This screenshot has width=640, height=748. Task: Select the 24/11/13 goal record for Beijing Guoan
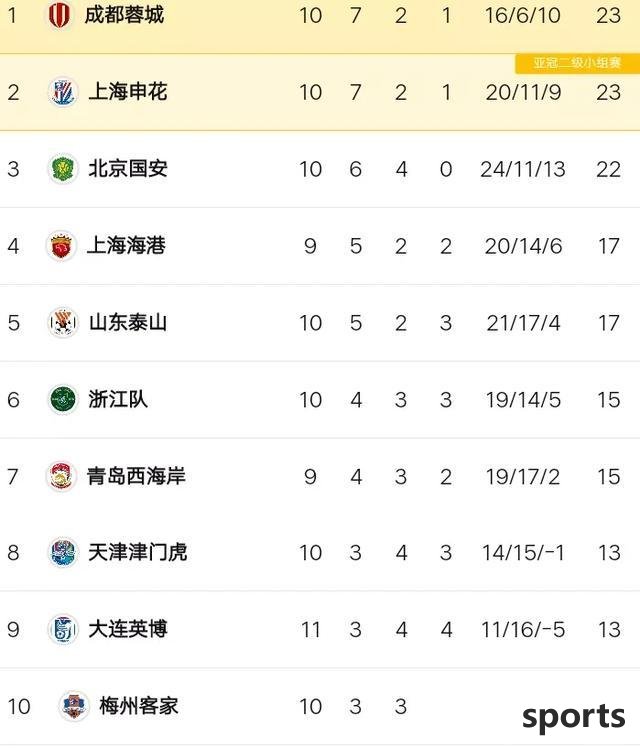(523, 169)
